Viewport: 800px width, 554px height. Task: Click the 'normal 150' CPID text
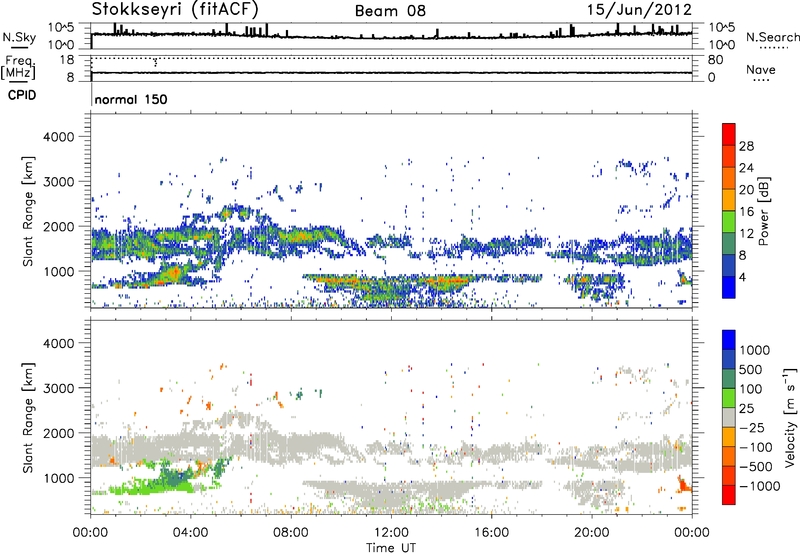[131, 99]
